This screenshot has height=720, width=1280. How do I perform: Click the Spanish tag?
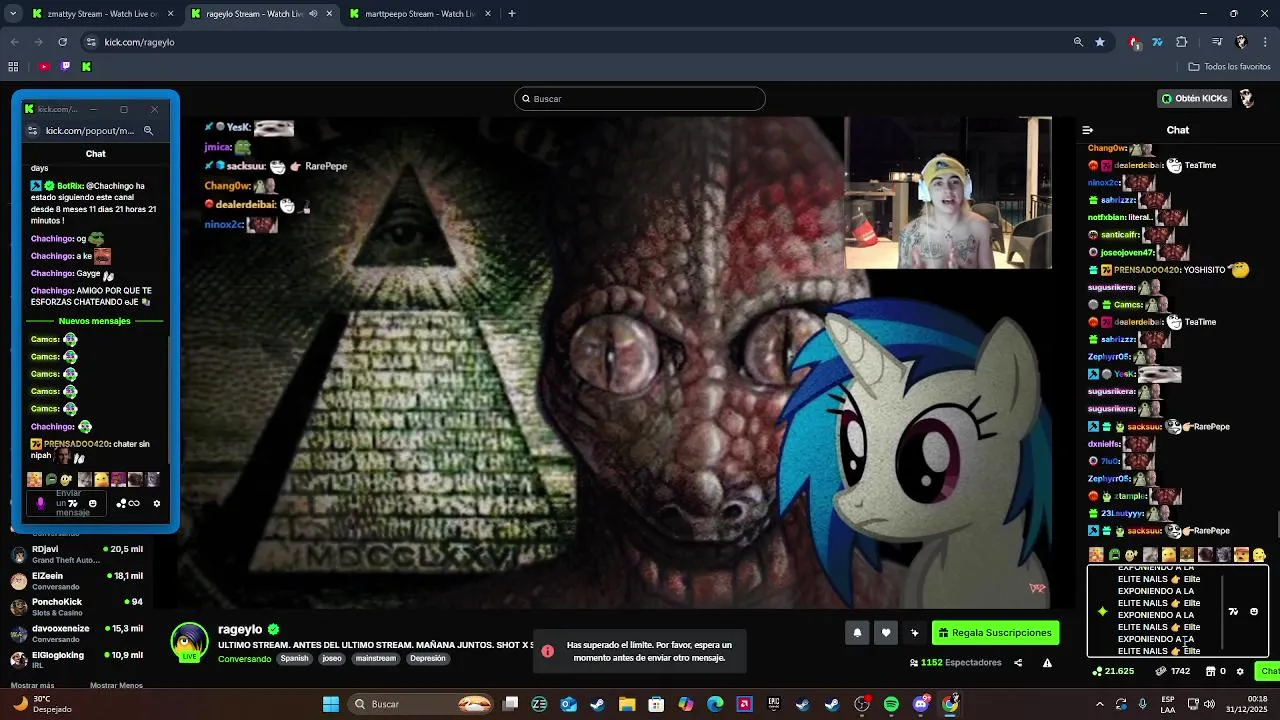click(x=294, y=659)
